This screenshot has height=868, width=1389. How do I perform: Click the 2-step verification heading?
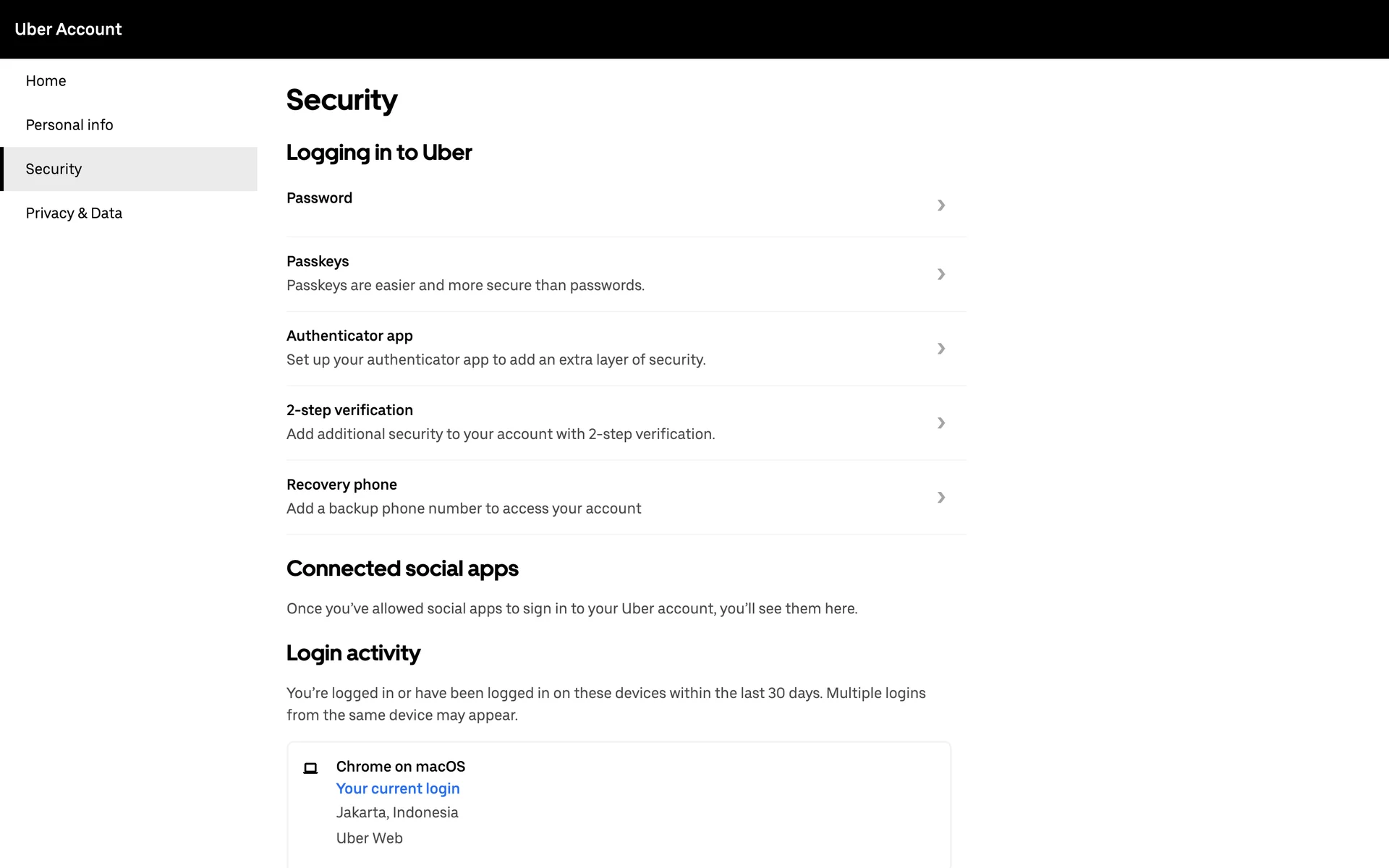coord(349,409)
